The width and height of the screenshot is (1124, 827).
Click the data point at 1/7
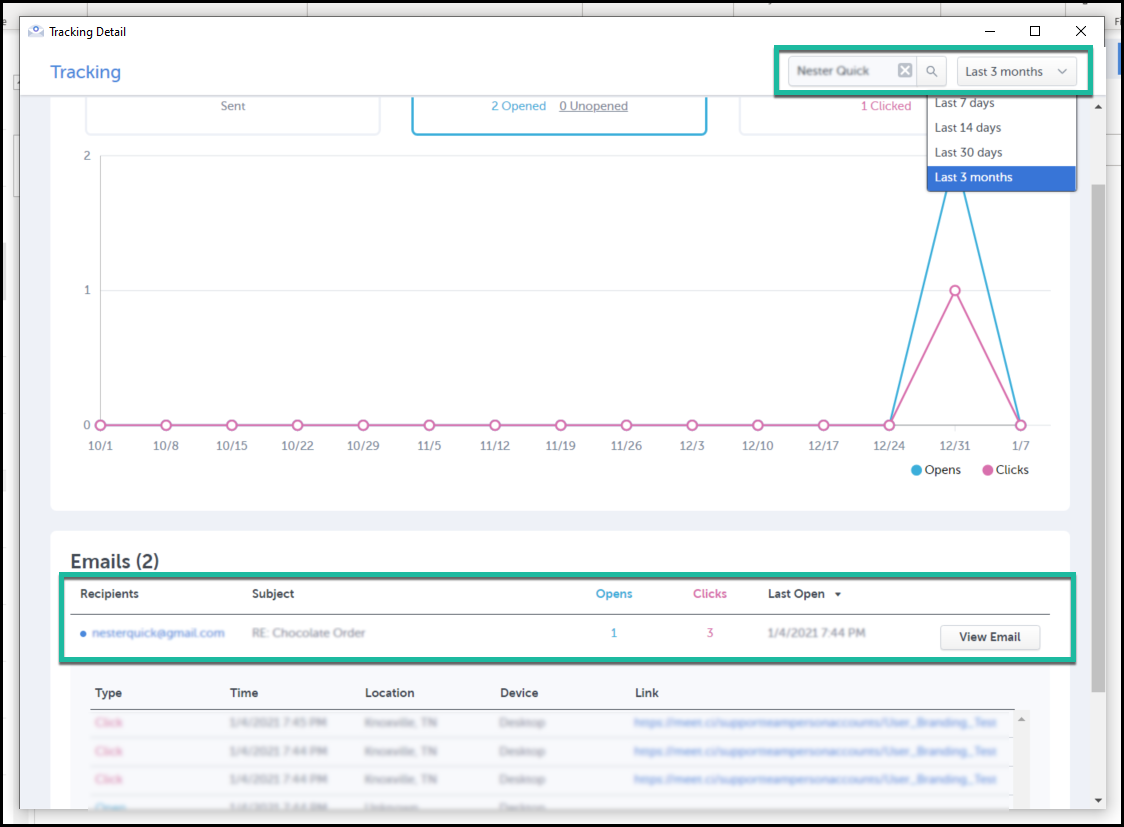pos(1021,426)
